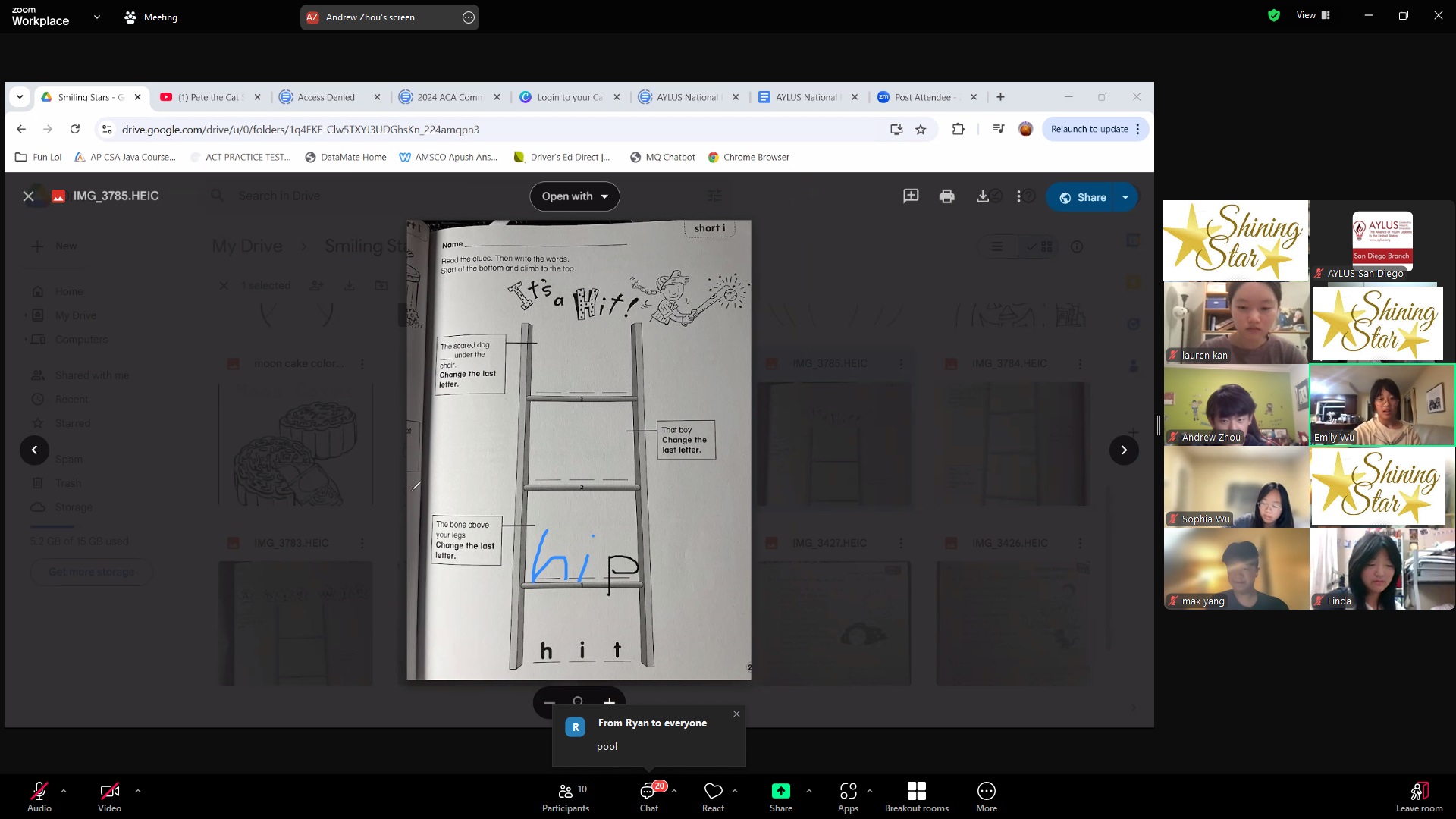Open Breakout rooms
Image resolution: width=1456 pixels, height=819 pixels.
pos(917,797)
